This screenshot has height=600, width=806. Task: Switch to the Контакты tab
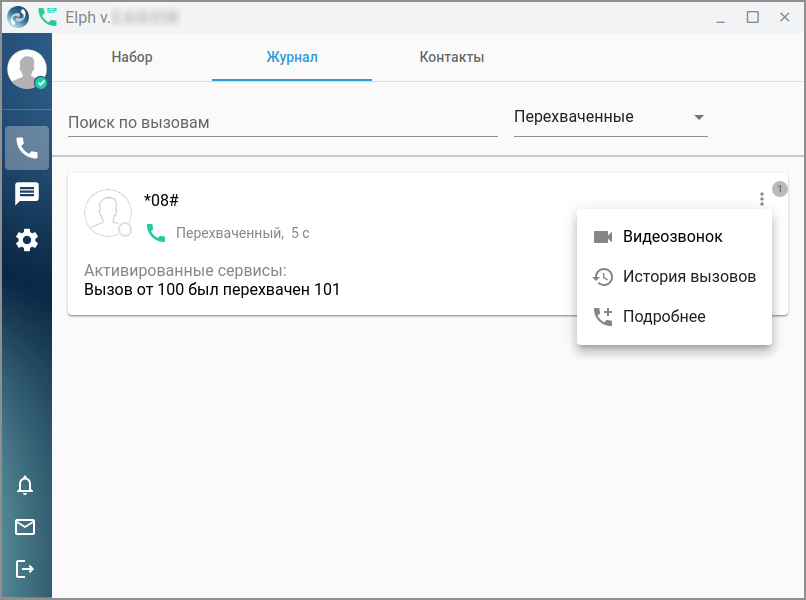tap(452, 57)
